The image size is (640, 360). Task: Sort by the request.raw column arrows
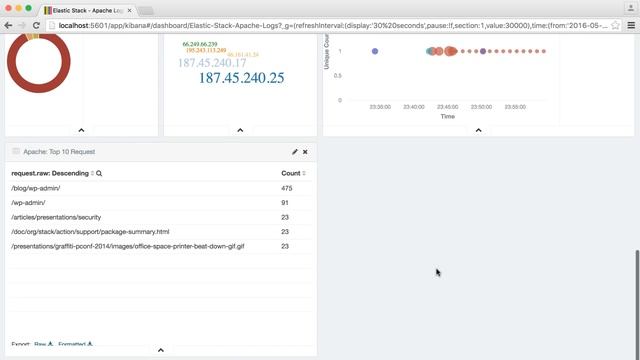pyautogui.click(x=92, y=173)
